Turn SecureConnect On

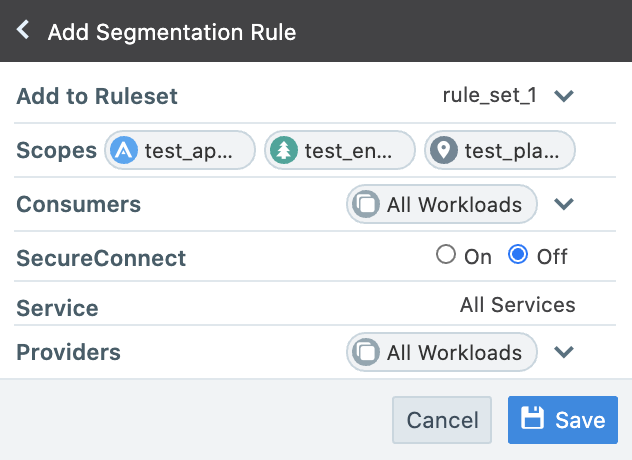446,255
